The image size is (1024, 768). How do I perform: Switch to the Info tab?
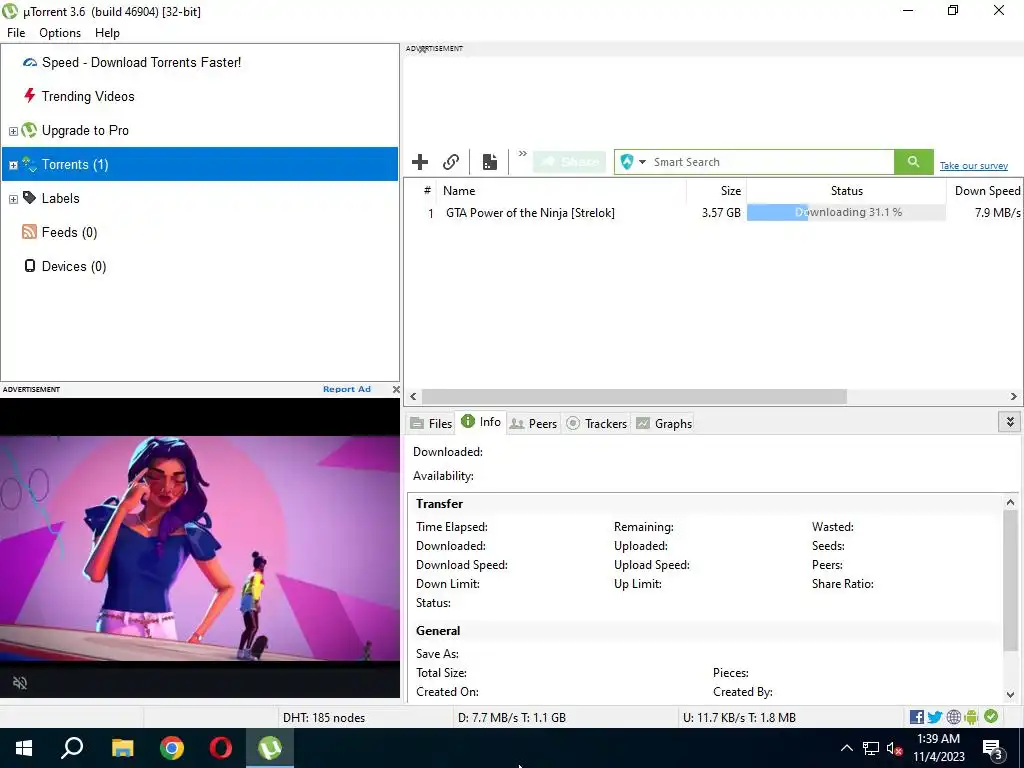click(x=481, y=422)
